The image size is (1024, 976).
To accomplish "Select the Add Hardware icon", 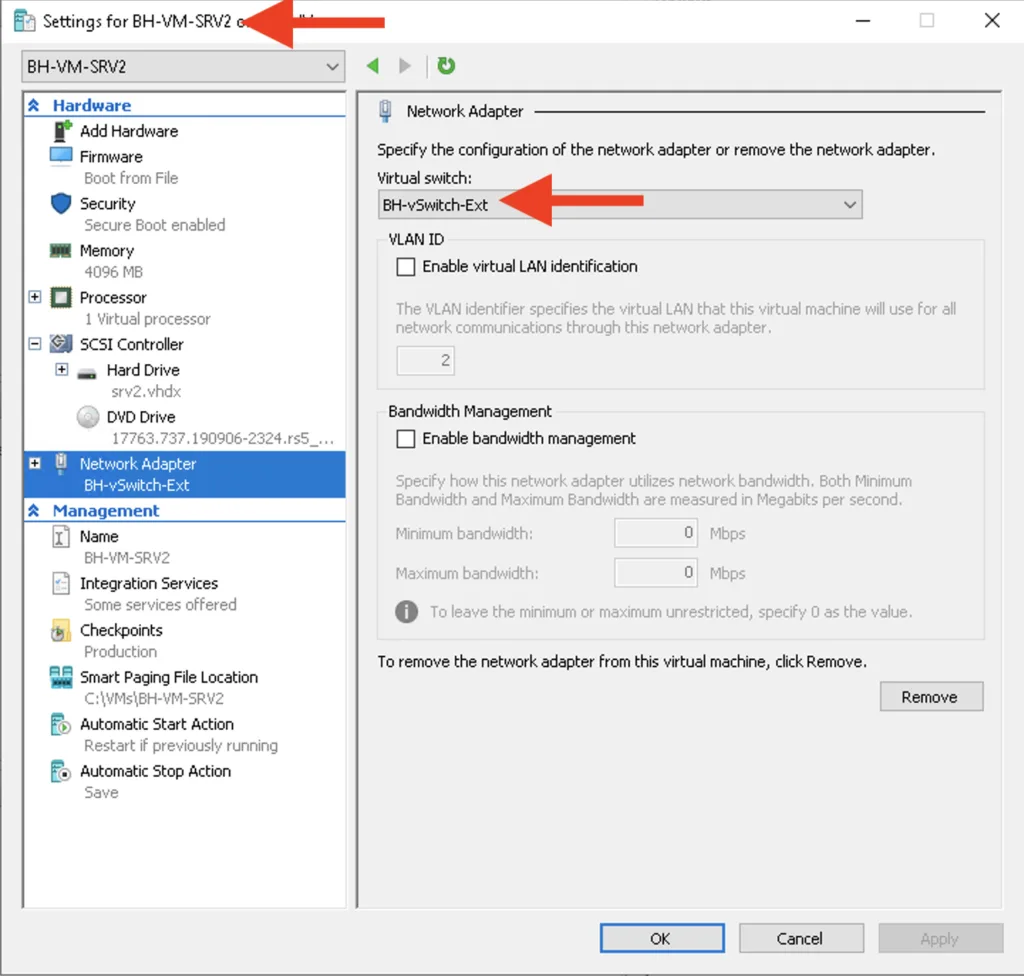I will pos(61,131).
